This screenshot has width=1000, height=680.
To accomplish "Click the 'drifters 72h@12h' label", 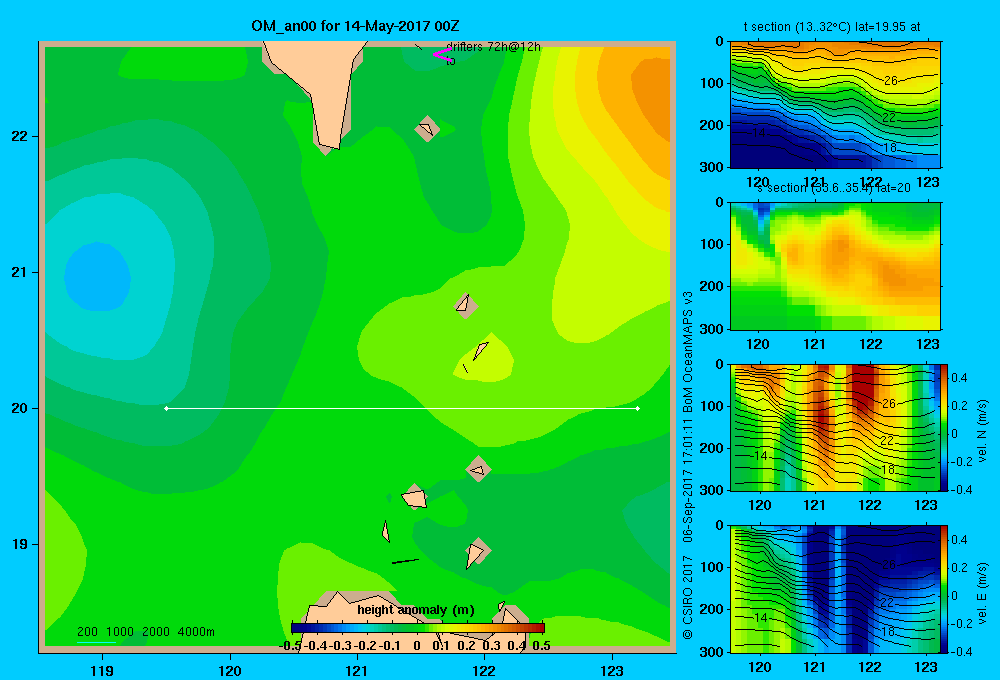I will click(493, 47).
